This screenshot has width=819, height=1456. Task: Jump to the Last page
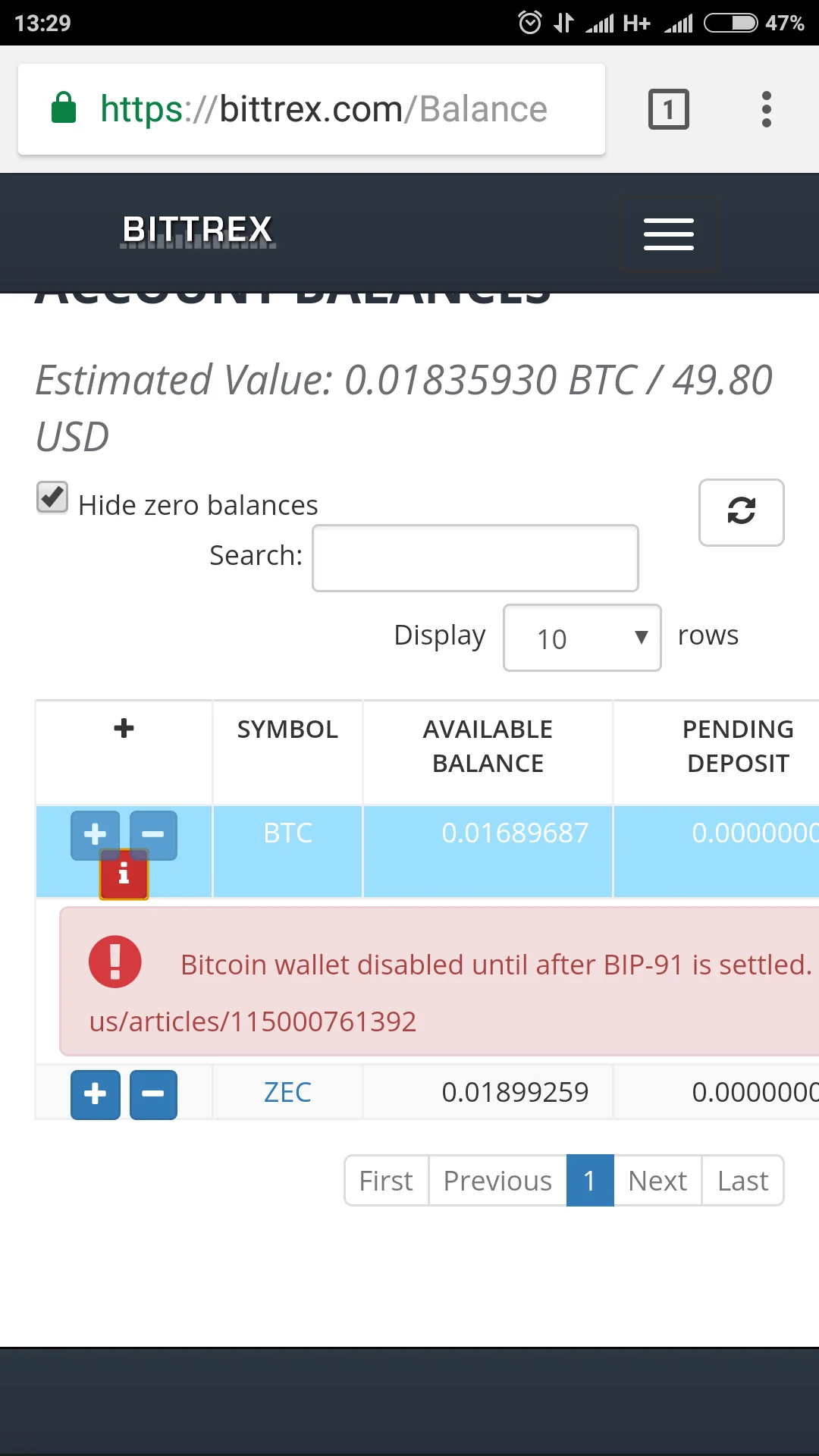[742, 1181]
